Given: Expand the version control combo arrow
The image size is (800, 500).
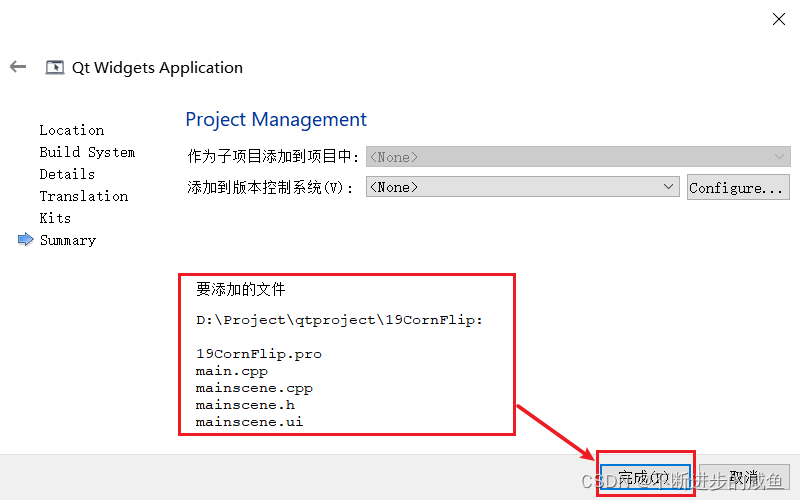Looking at the screenshot, I should (668, 187).
